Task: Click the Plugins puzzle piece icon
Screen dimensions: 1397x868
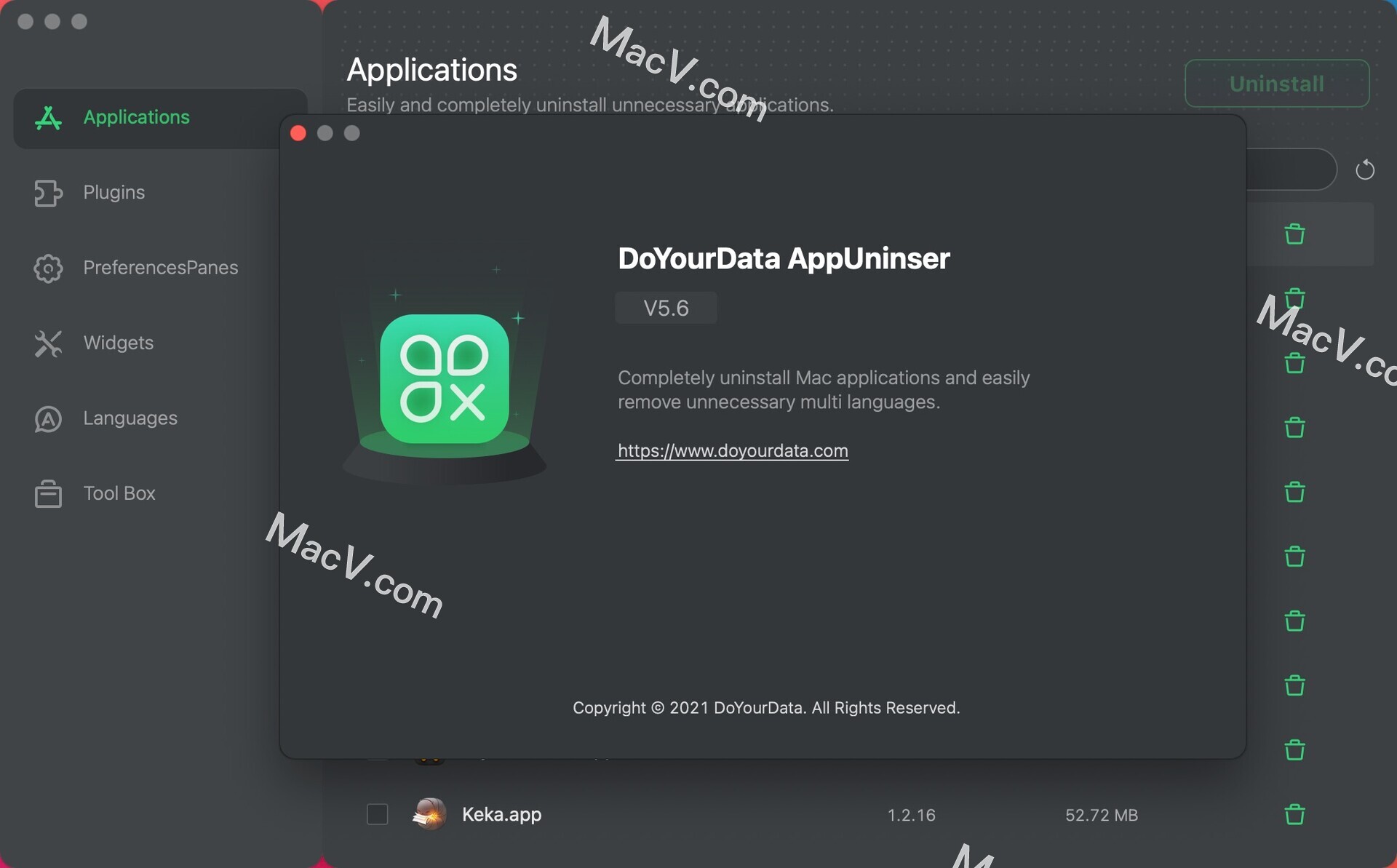Action: (x=48, y=193)
